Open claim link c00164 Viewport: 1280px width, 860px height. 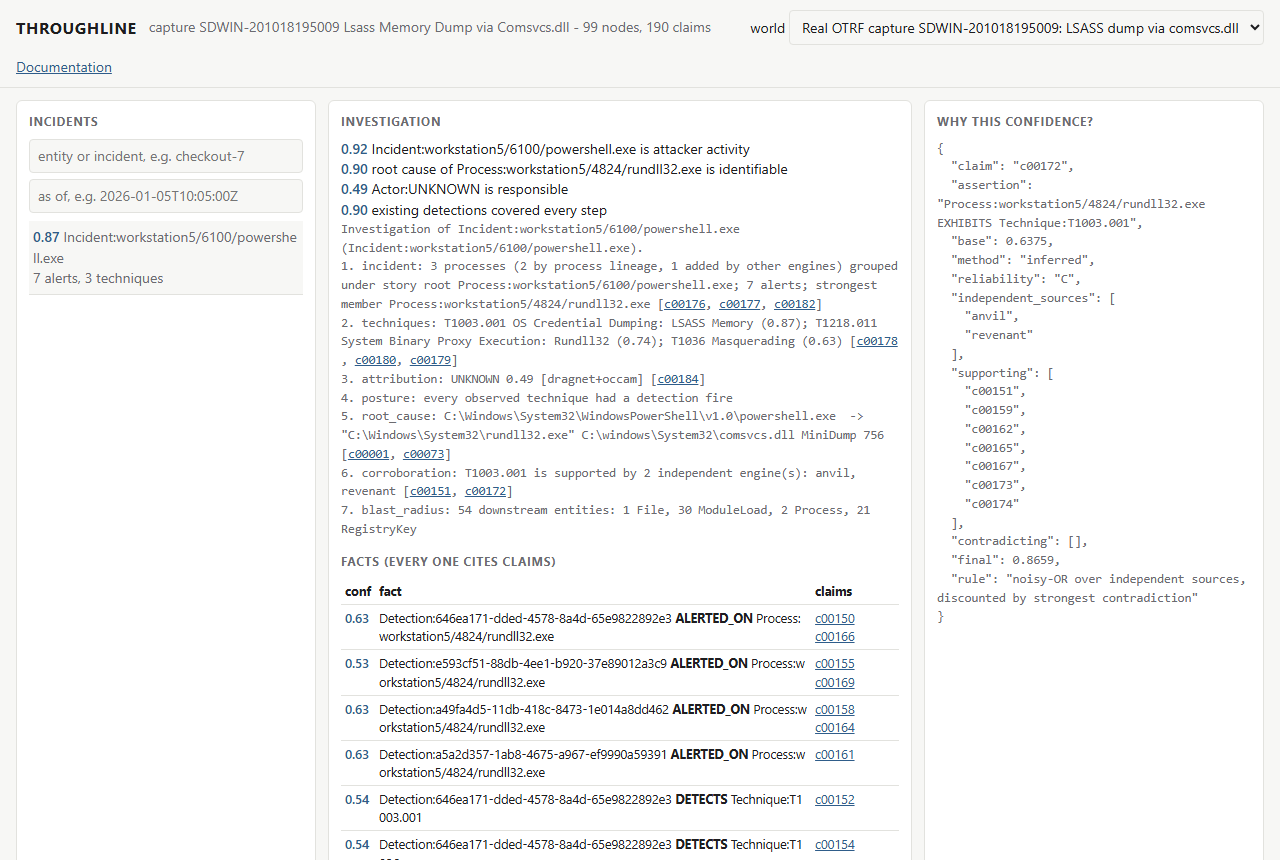pyautogui.click(x=835, y=728)
